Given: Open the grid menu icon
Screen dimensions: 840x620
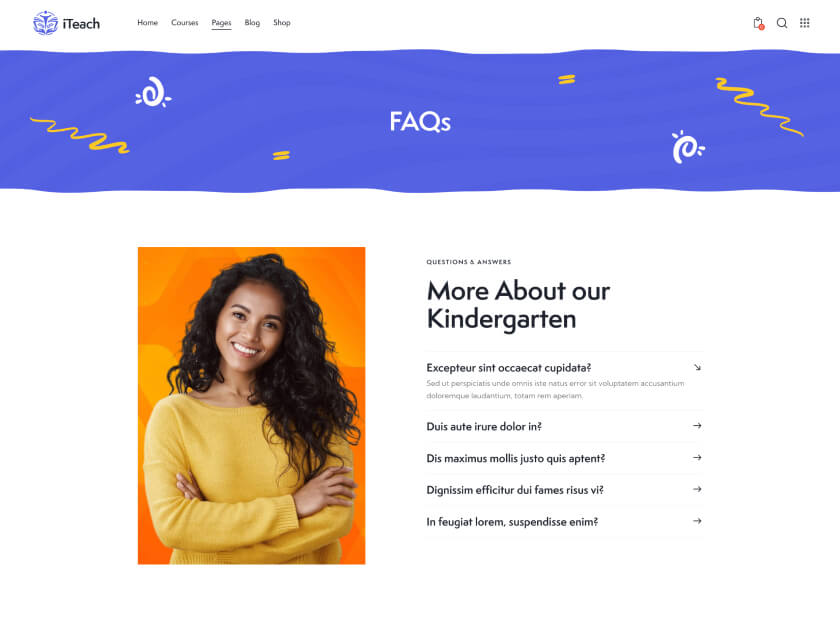Looking at the screenshot, I should point(805,23).
